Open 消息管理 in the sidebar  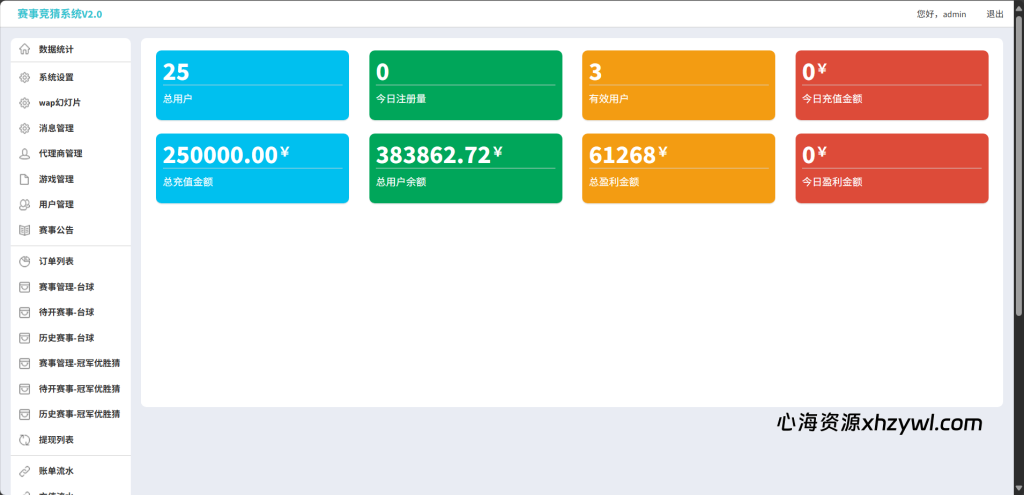click(x=56, y=128)
